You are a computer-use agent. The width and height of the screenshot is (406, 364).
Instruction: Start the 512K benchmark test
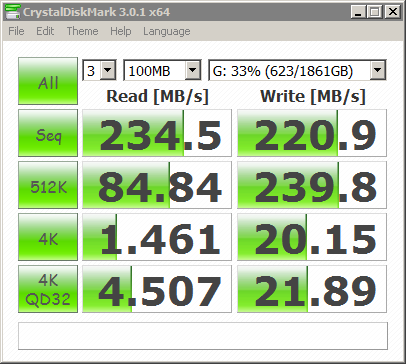pos(48,185)
